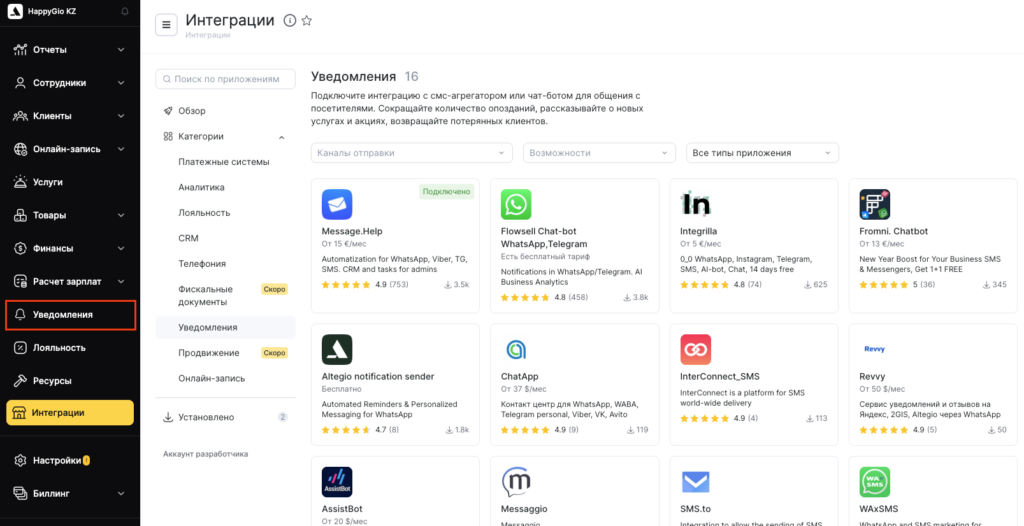Open the Fromni. Chatbot app icon
Screen dimensions: 1024x526
[x=874, y=205]
